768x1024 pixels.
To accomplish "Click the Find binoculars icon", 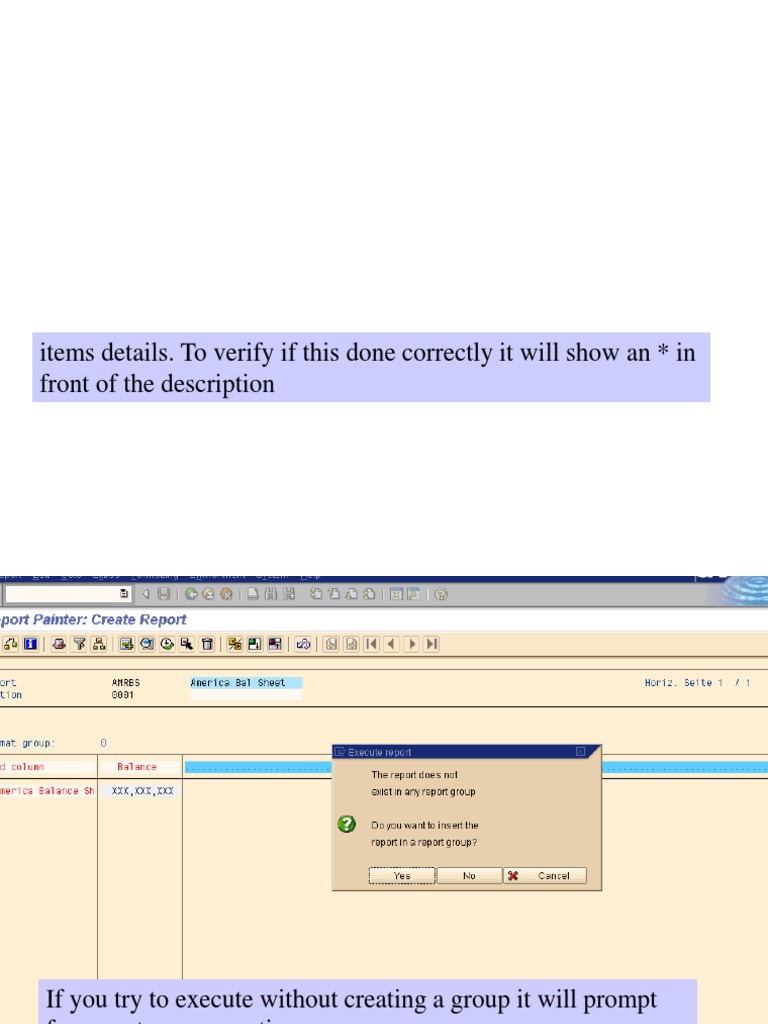I will tap(271, 594).
